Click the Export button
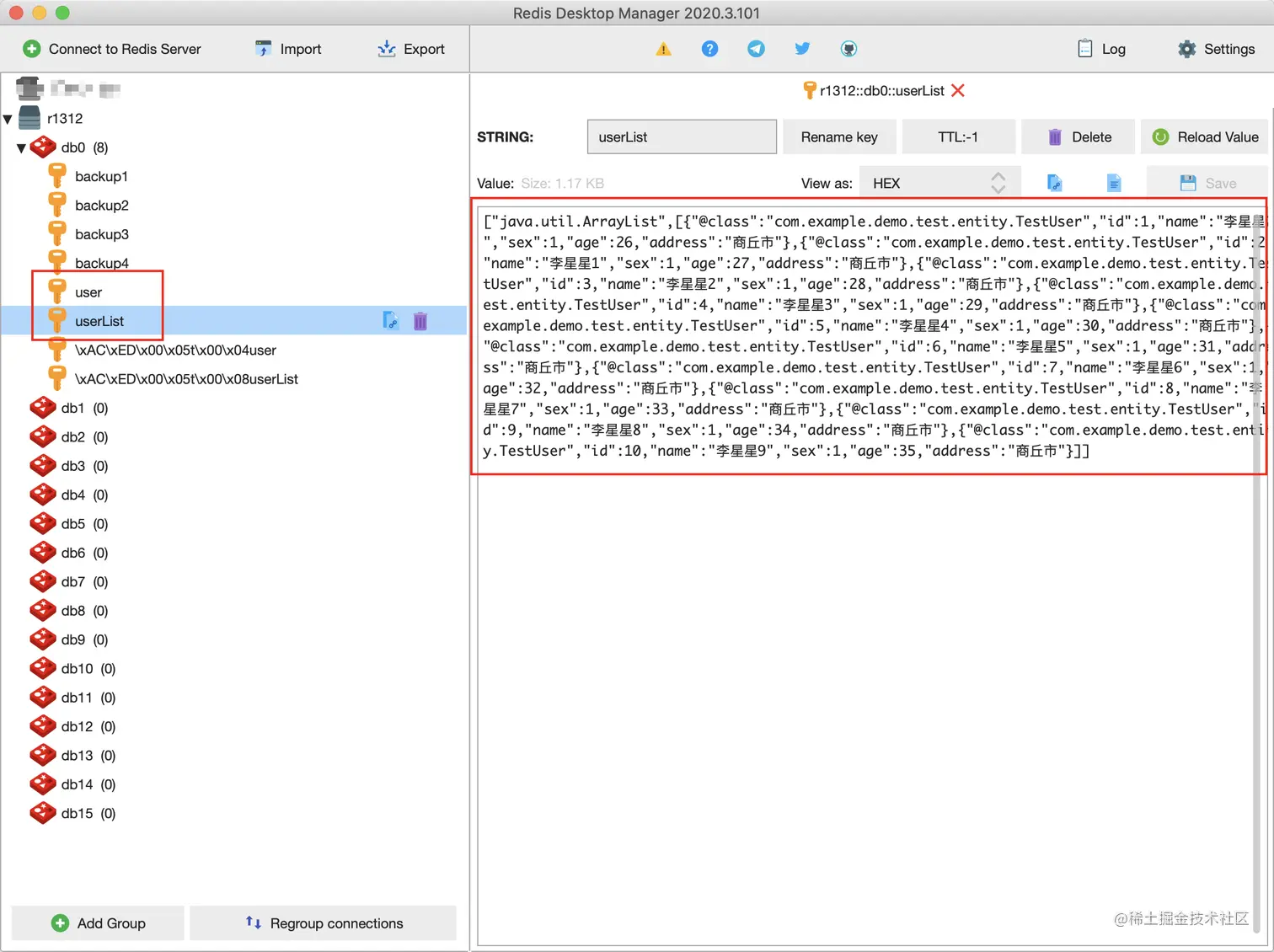 coord(411,49)
